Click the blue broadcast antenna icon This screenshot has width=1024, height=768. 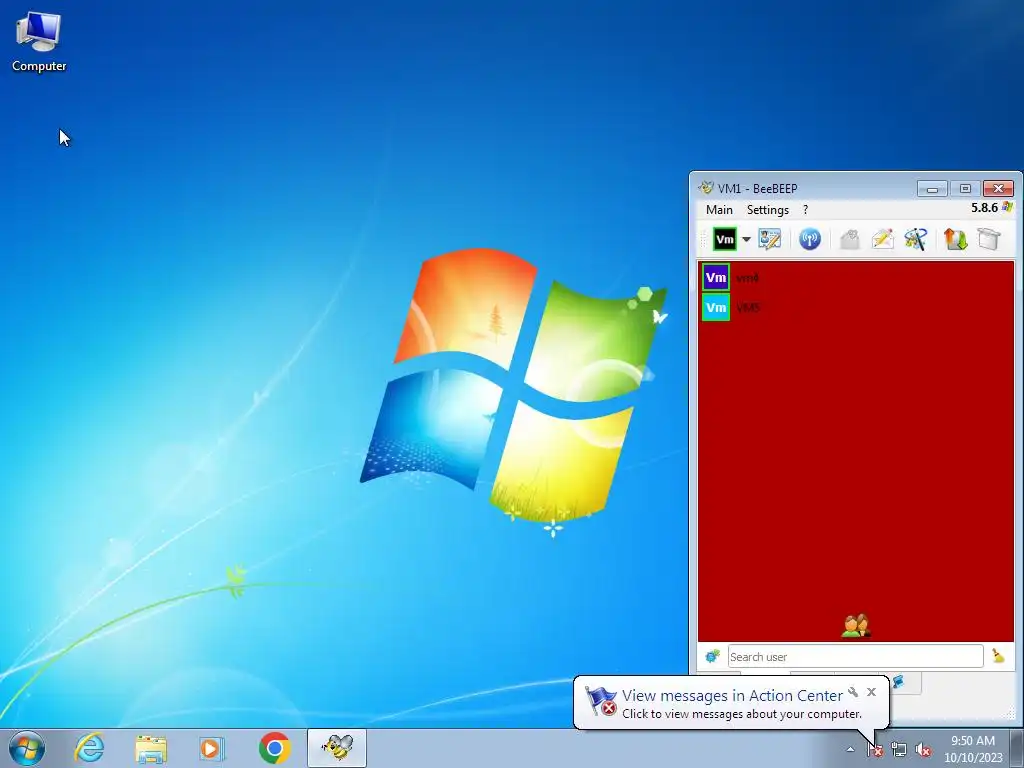[810, 239]
